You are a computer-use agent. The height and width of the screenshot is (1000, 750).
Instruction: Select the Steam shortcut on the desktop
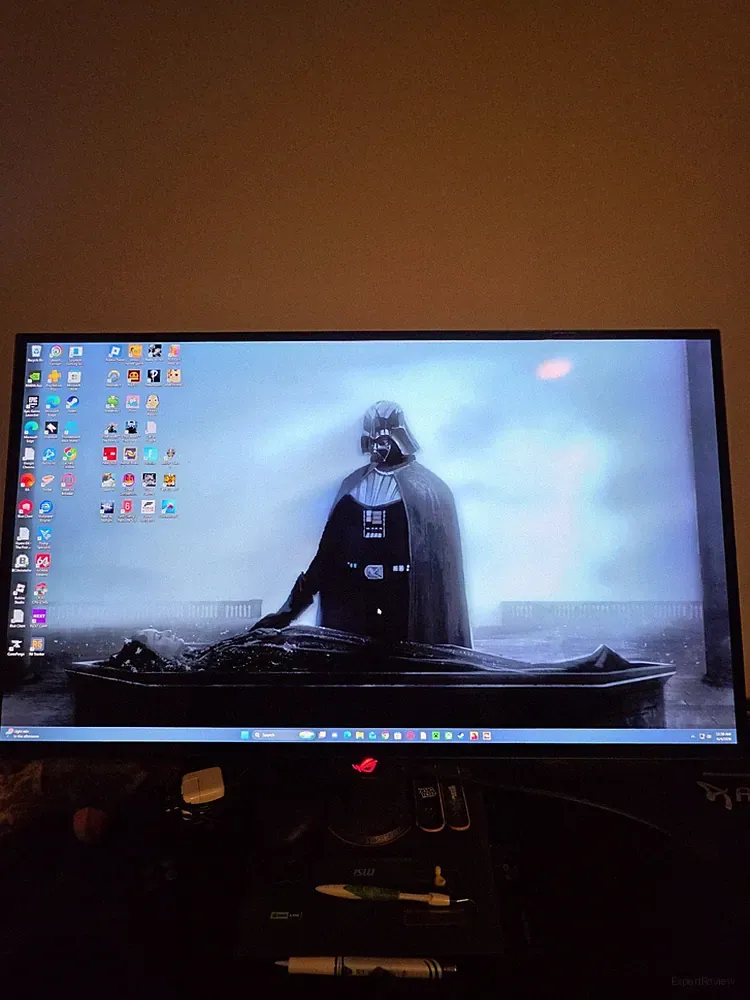(x=73, y=401)
